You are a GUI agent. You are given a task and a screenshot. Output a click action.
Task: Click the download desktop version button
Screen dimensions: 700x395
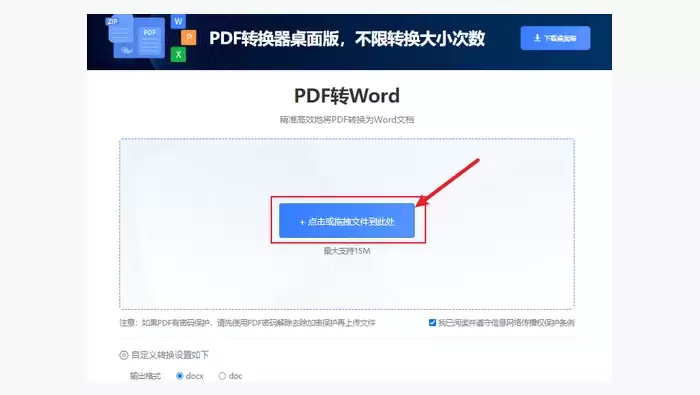click(555, 38)
